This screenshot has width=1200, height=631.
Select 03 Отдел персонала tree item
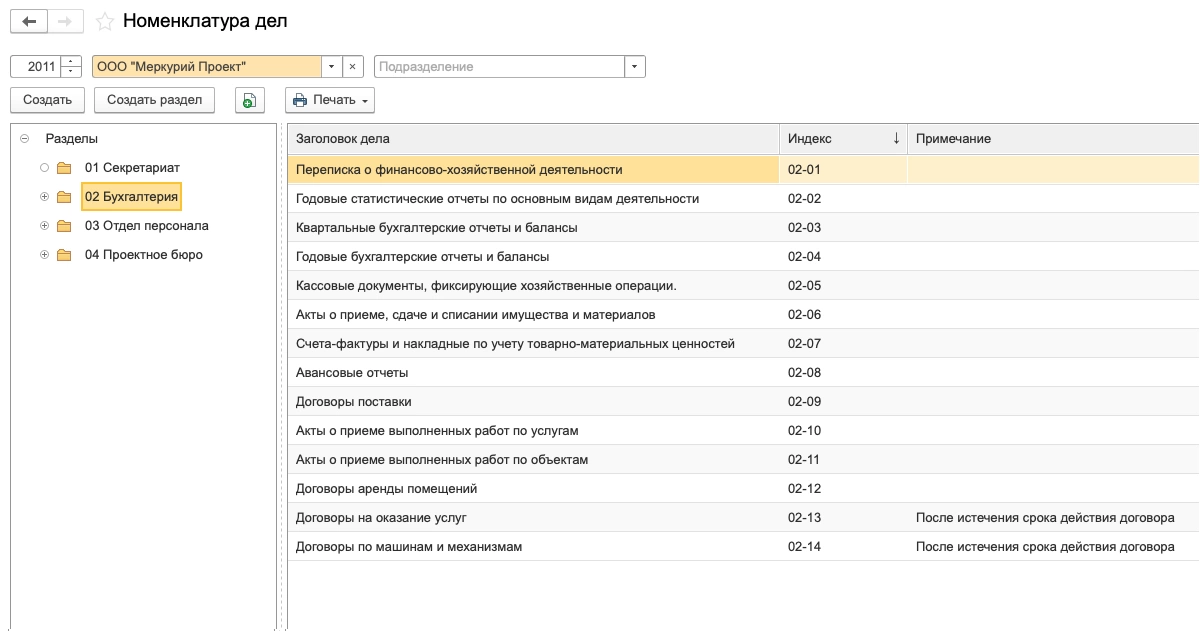pyautogui.click(x=146, y=226)
